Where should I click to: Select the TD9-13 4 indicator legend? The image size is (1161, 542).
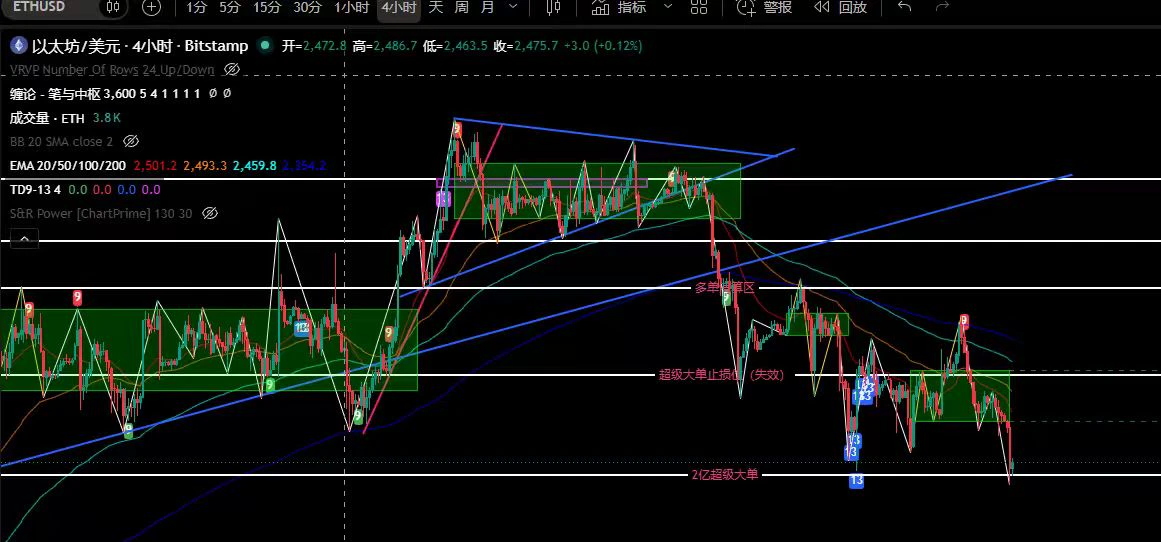[x=36, y=190]
